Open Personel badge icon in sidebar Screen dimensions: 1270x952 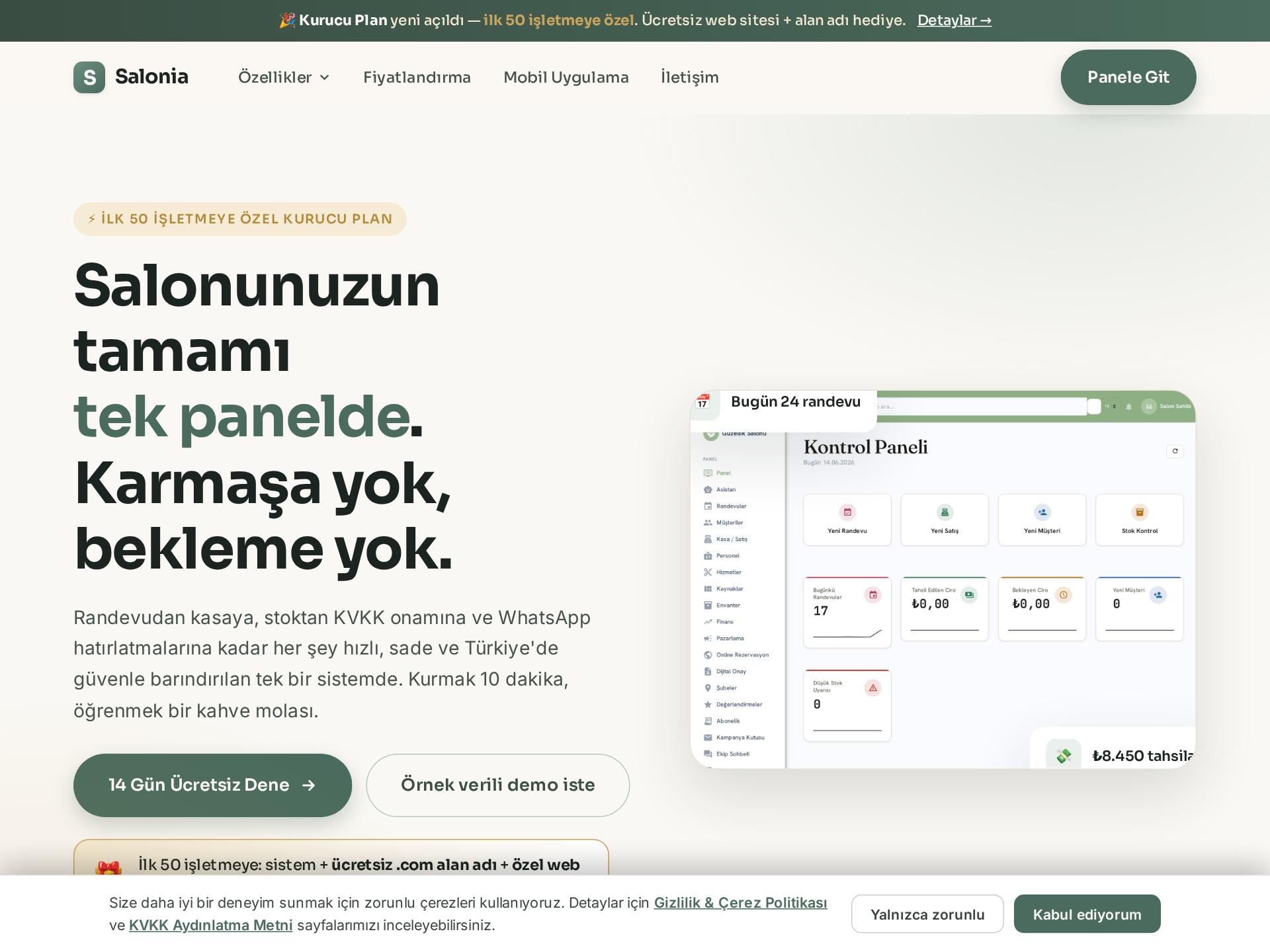click(708, 556)
